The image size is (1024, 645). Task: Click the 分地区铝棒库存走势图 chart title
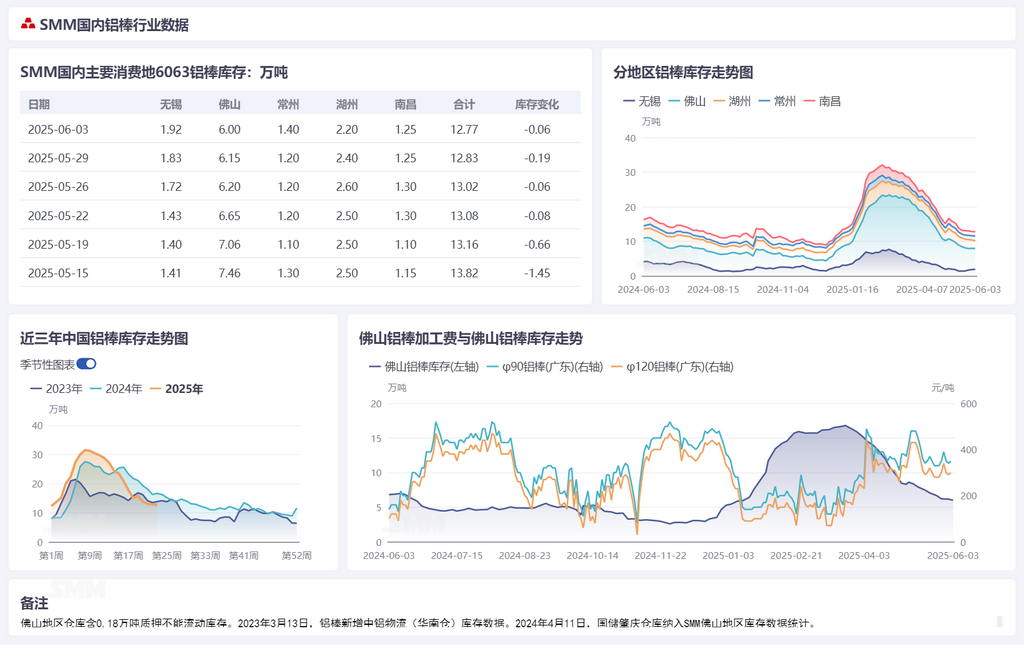(x=683, y=72)
